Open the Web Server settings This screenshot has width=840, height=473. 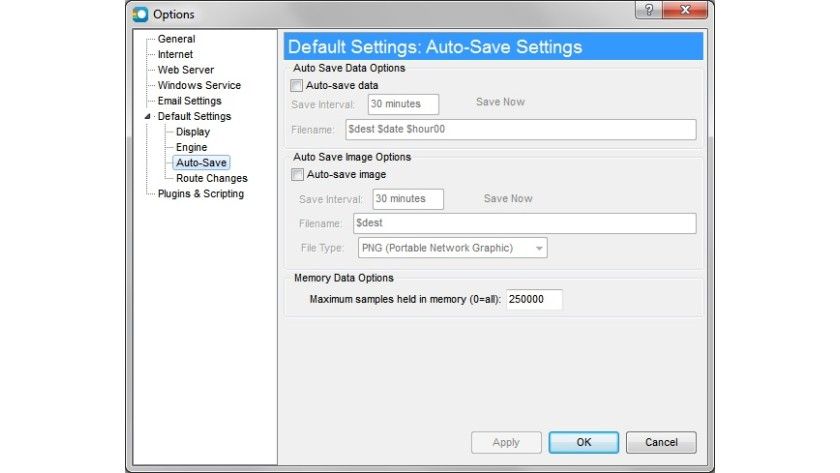(185, 70)
